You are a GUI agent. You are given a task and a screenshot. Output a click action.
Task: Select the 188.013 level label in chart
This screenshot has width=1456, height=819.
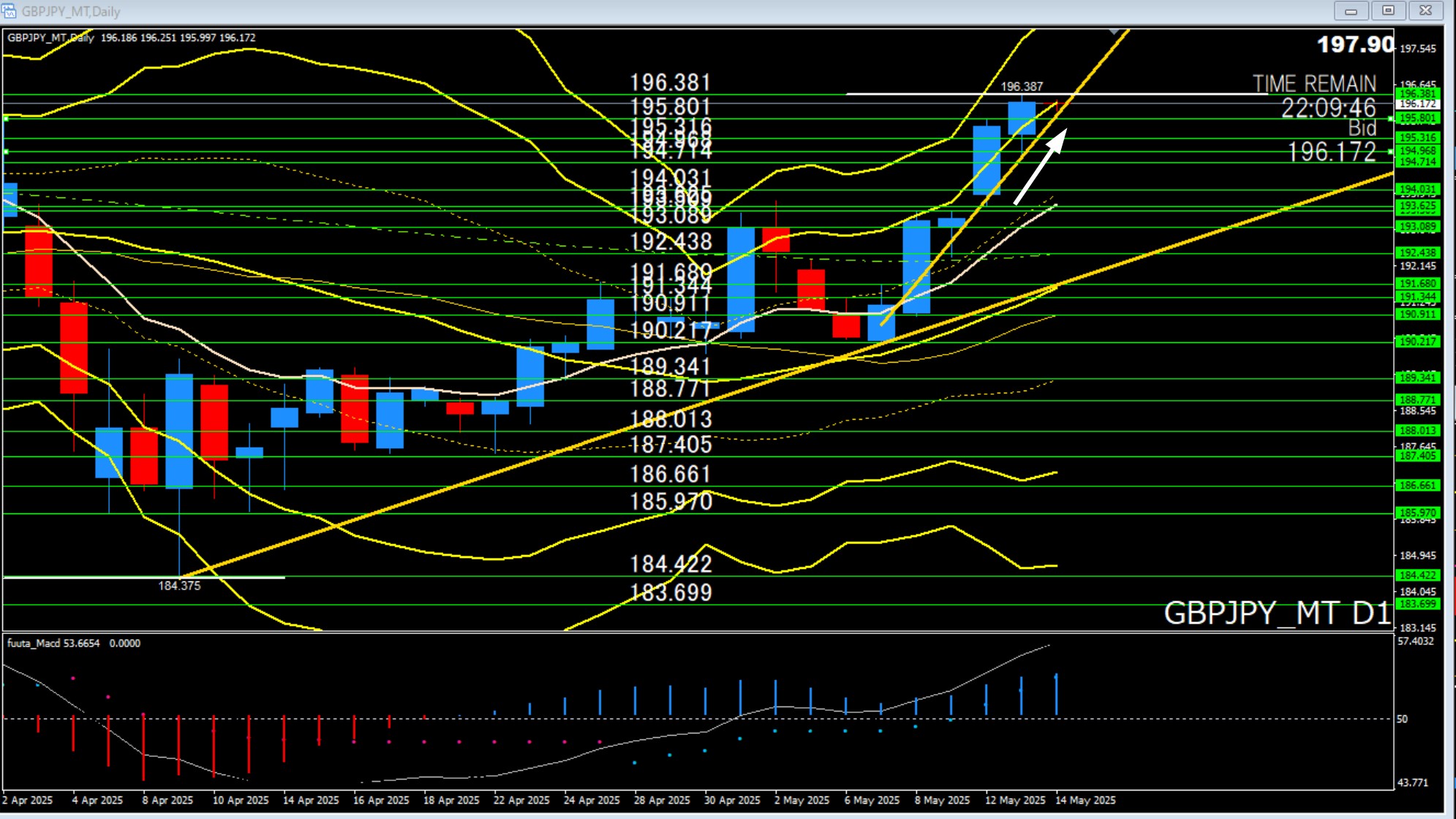click(671, 419)
